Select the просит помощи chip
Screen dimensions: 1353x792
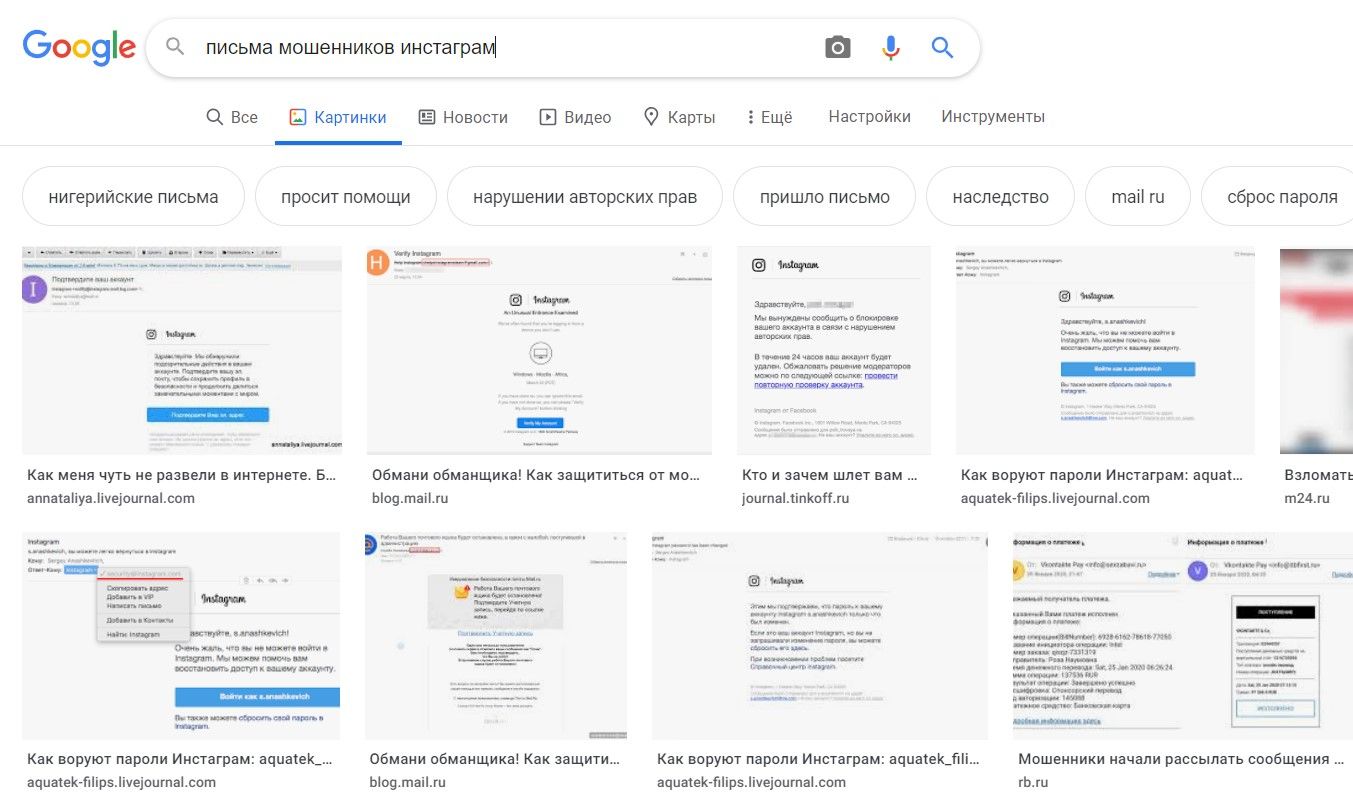[346, 196]
